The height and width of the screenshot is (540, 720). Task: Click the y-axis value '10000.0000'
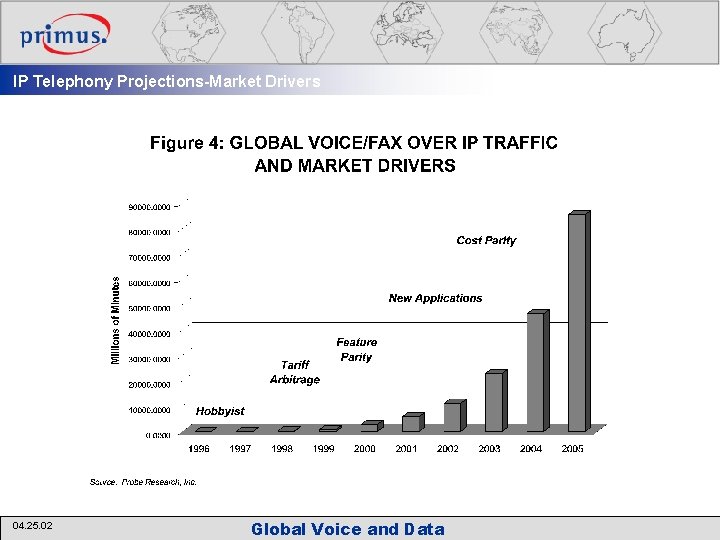tap(149, 410)
